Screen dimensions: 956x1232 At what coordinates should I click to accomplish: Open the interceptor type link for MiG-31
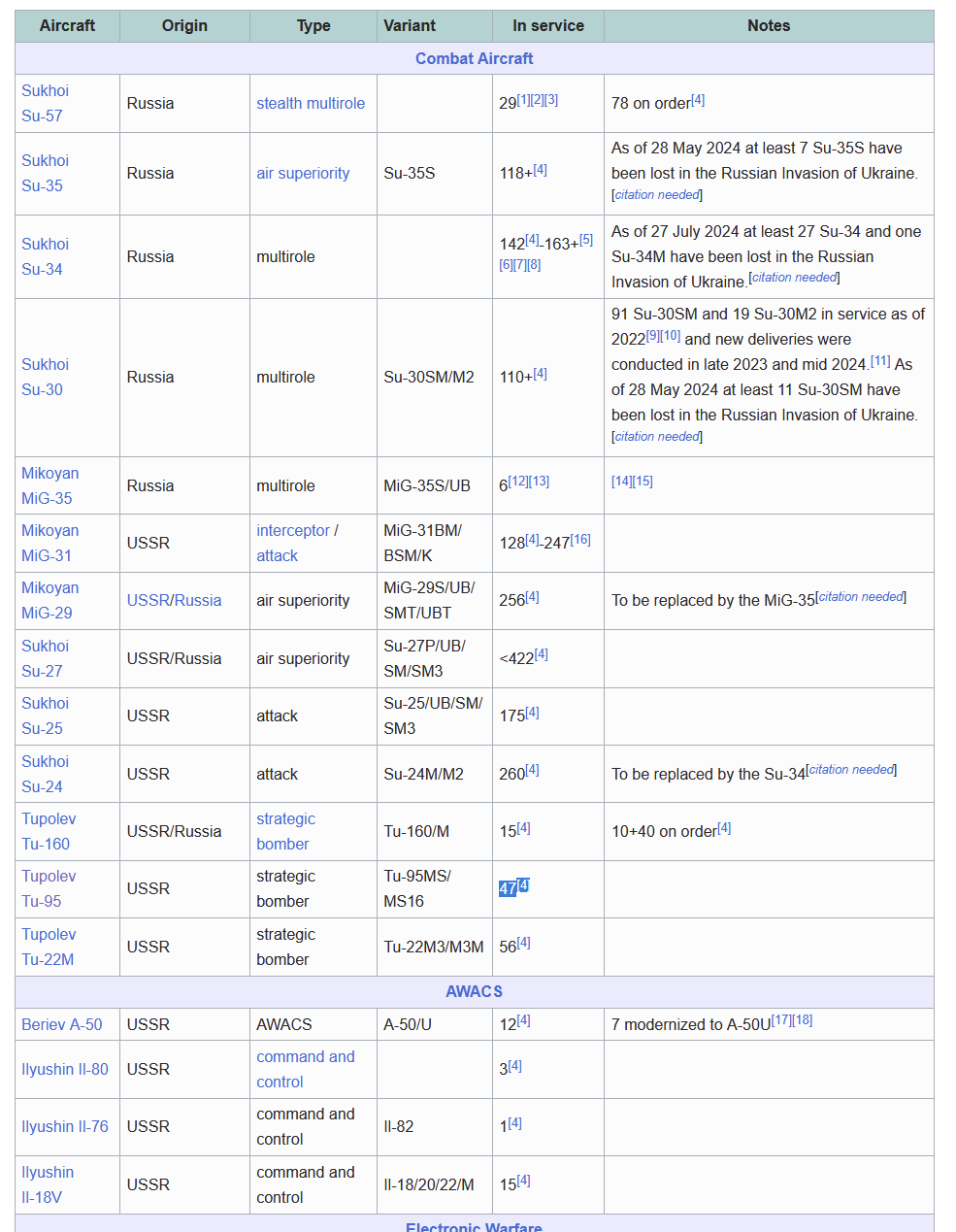coord(293,530)
